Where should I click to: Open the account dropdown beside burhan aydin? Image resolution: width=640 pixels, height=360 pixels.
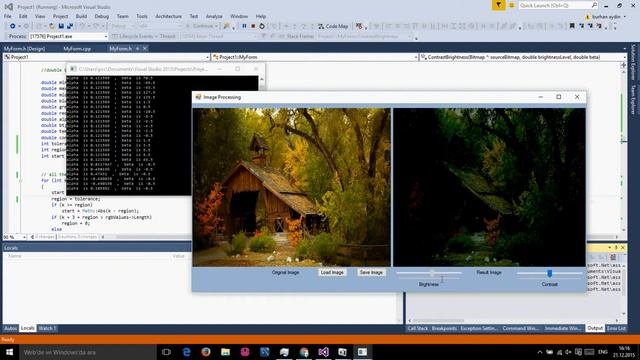point(624,17)
